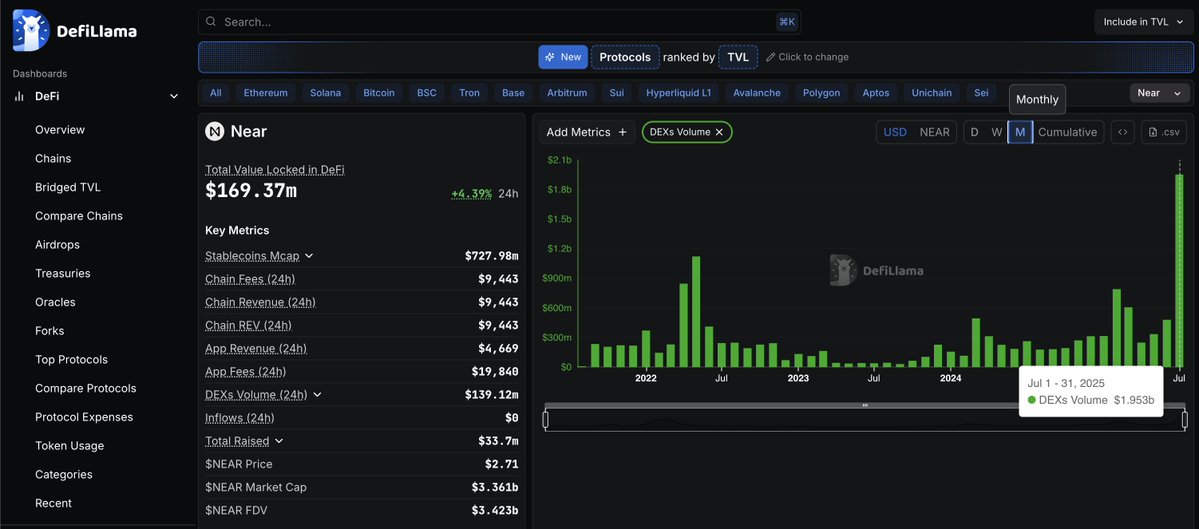
Task: Click the search magnifier icon
Action: click(211, 22)
